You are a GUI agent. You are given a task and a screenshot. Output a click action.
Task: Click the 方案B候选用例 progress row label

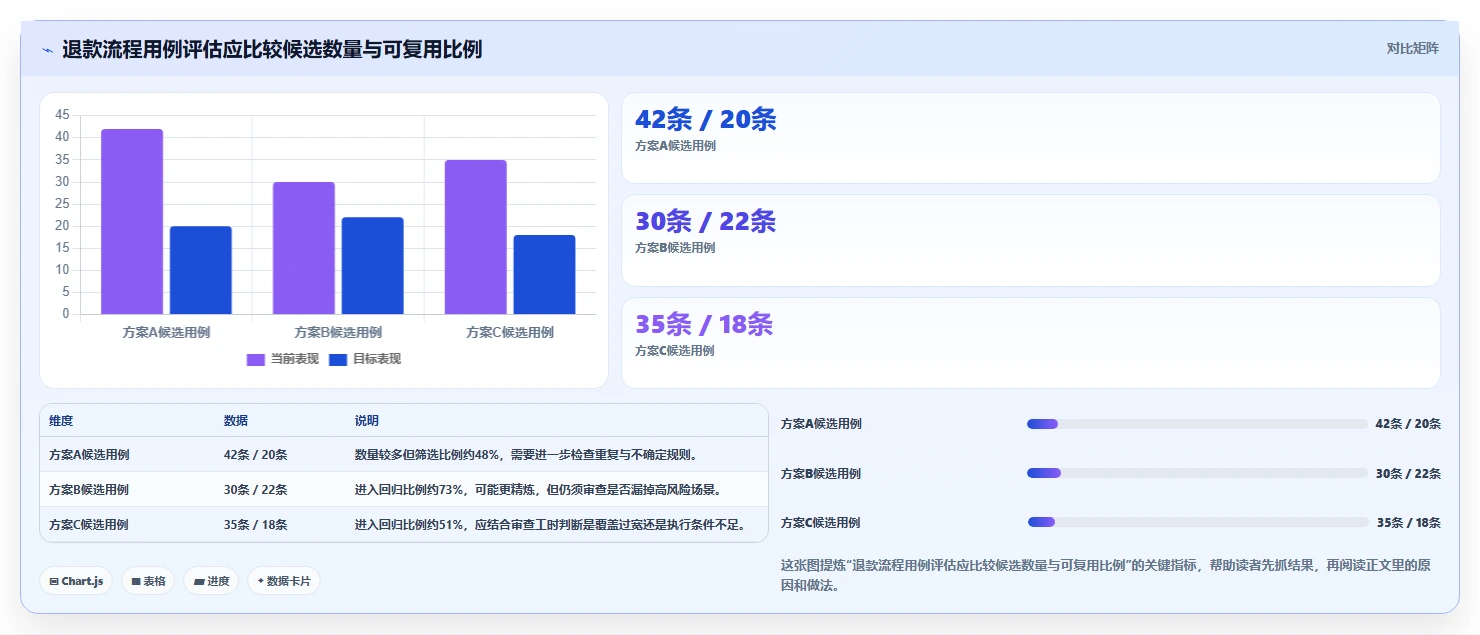[821, 473]
